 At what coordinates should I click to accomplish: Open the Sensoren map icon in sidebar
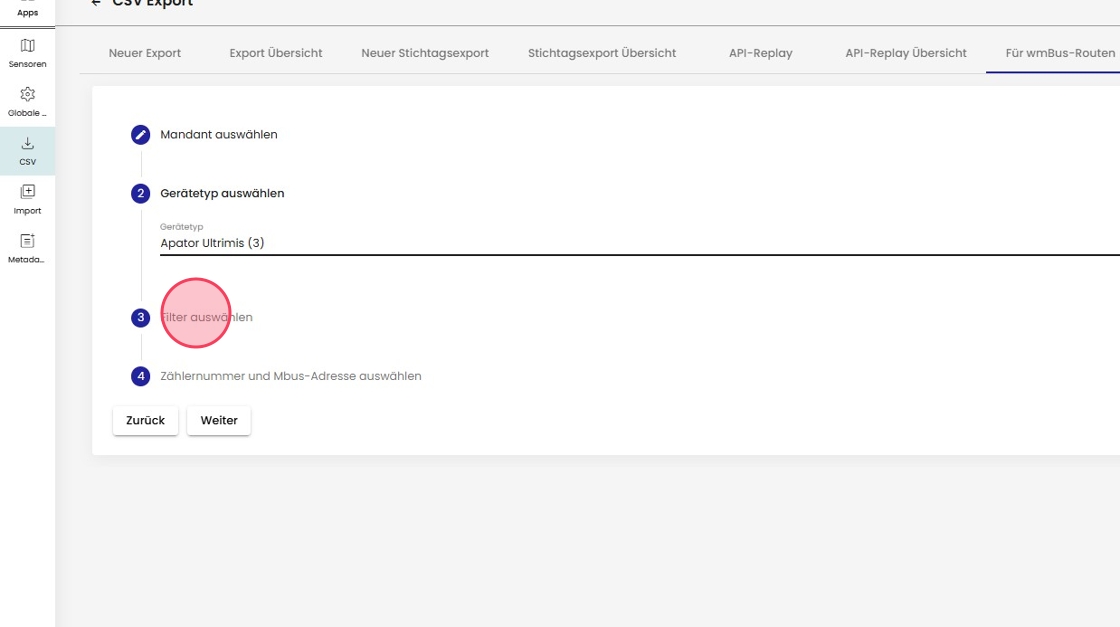click(x=27, y=46)
